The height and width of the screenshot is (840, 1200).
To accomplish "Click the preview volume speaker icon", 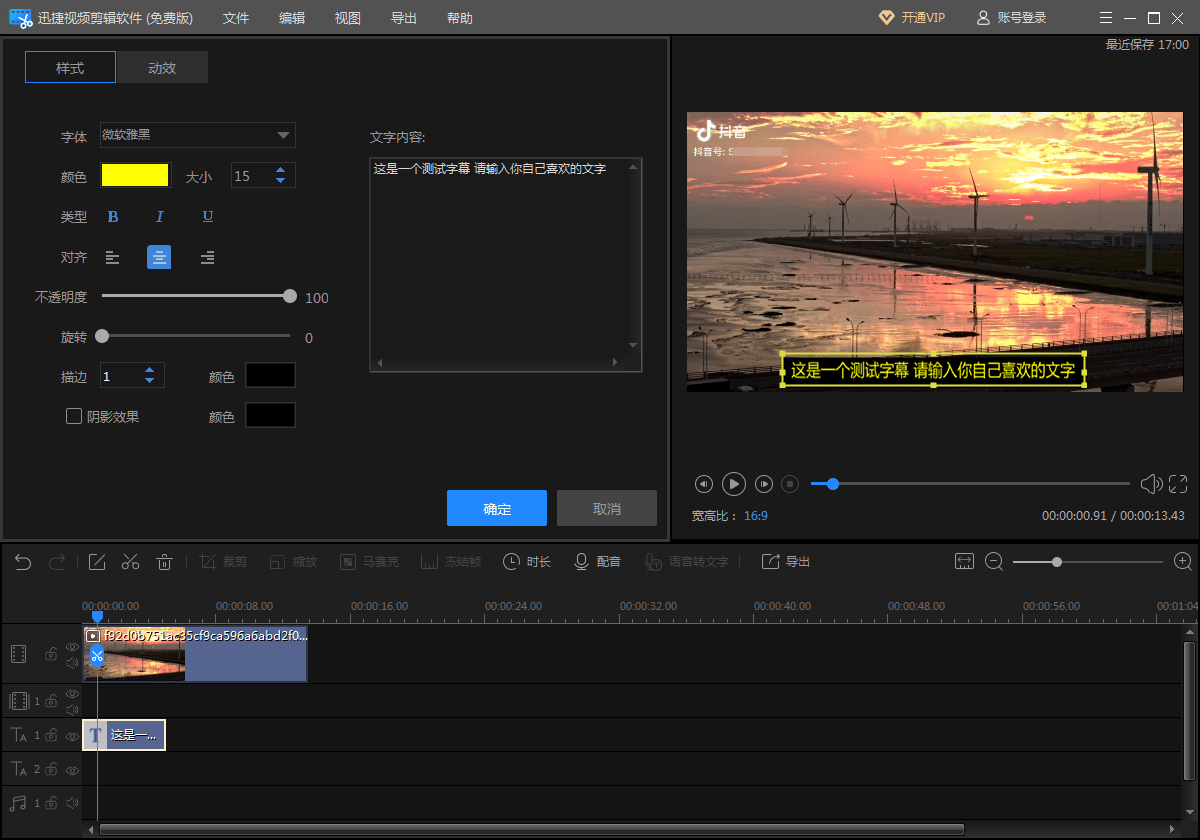I will pos(1150,484).
